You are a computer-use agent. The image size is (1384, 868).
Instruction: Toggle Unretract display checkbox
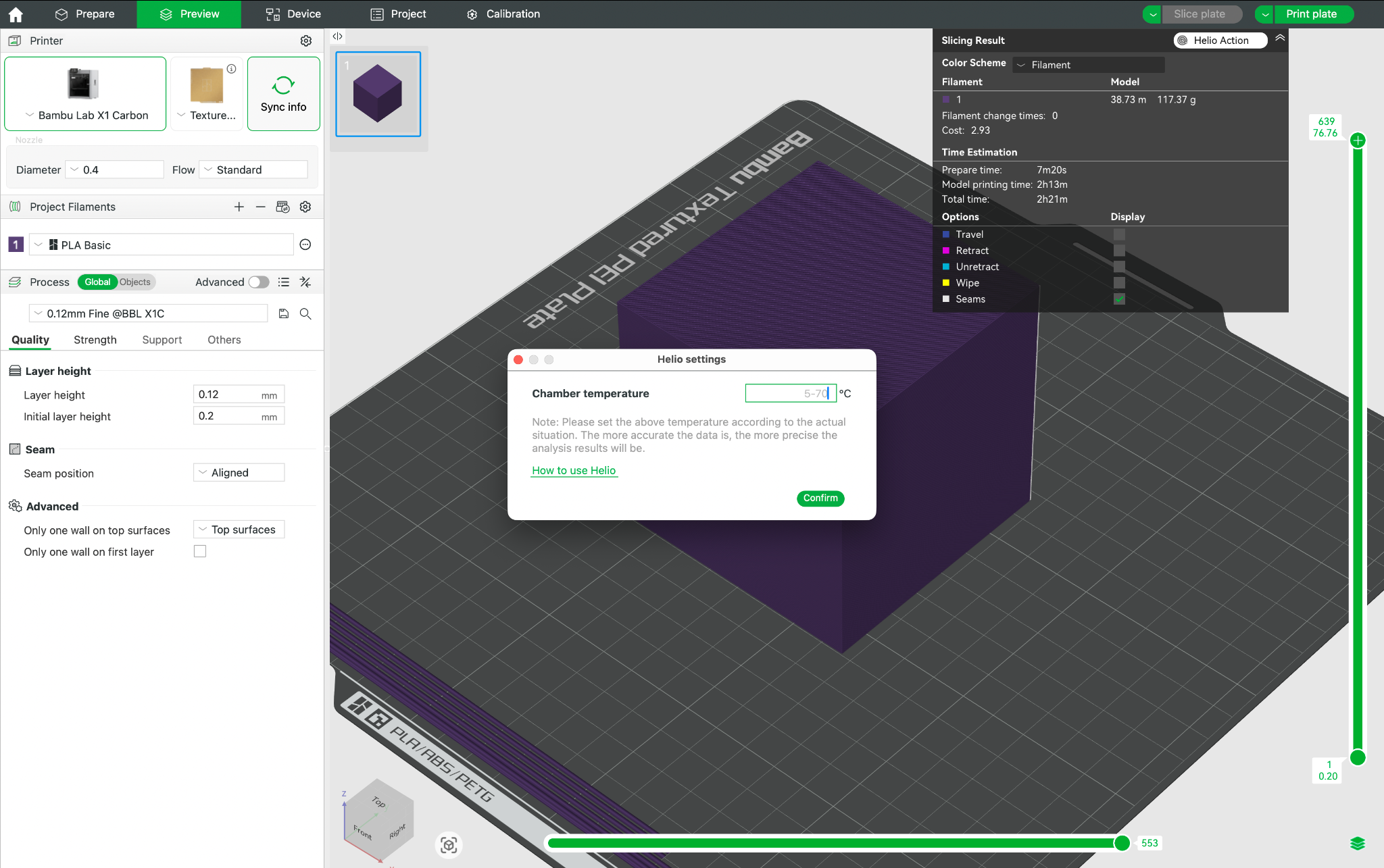pos(1119,267)
